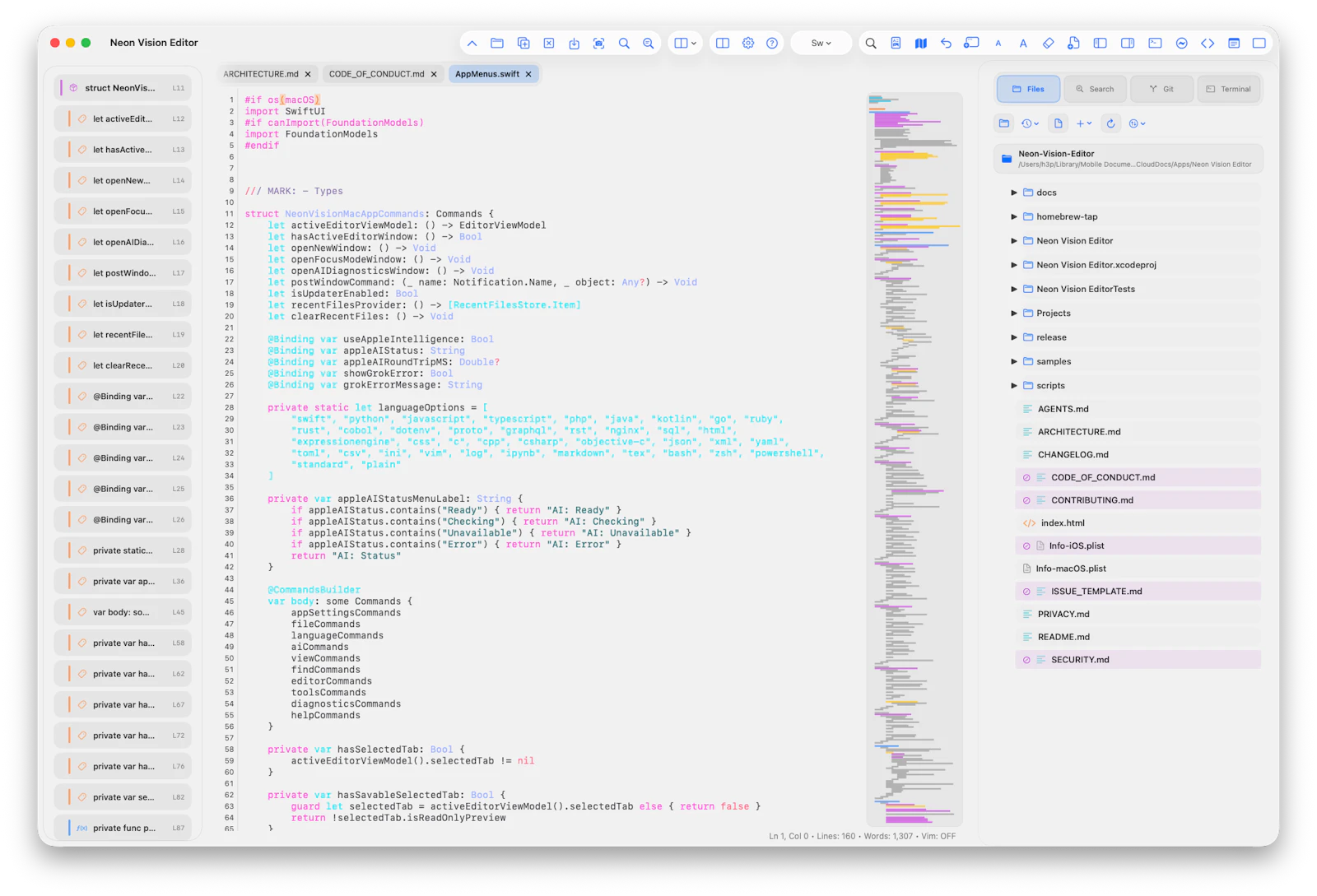The height and width of the screenshot is (896, 1317).
Task: Open README.md in file tree
Action: pos(1138,638)
